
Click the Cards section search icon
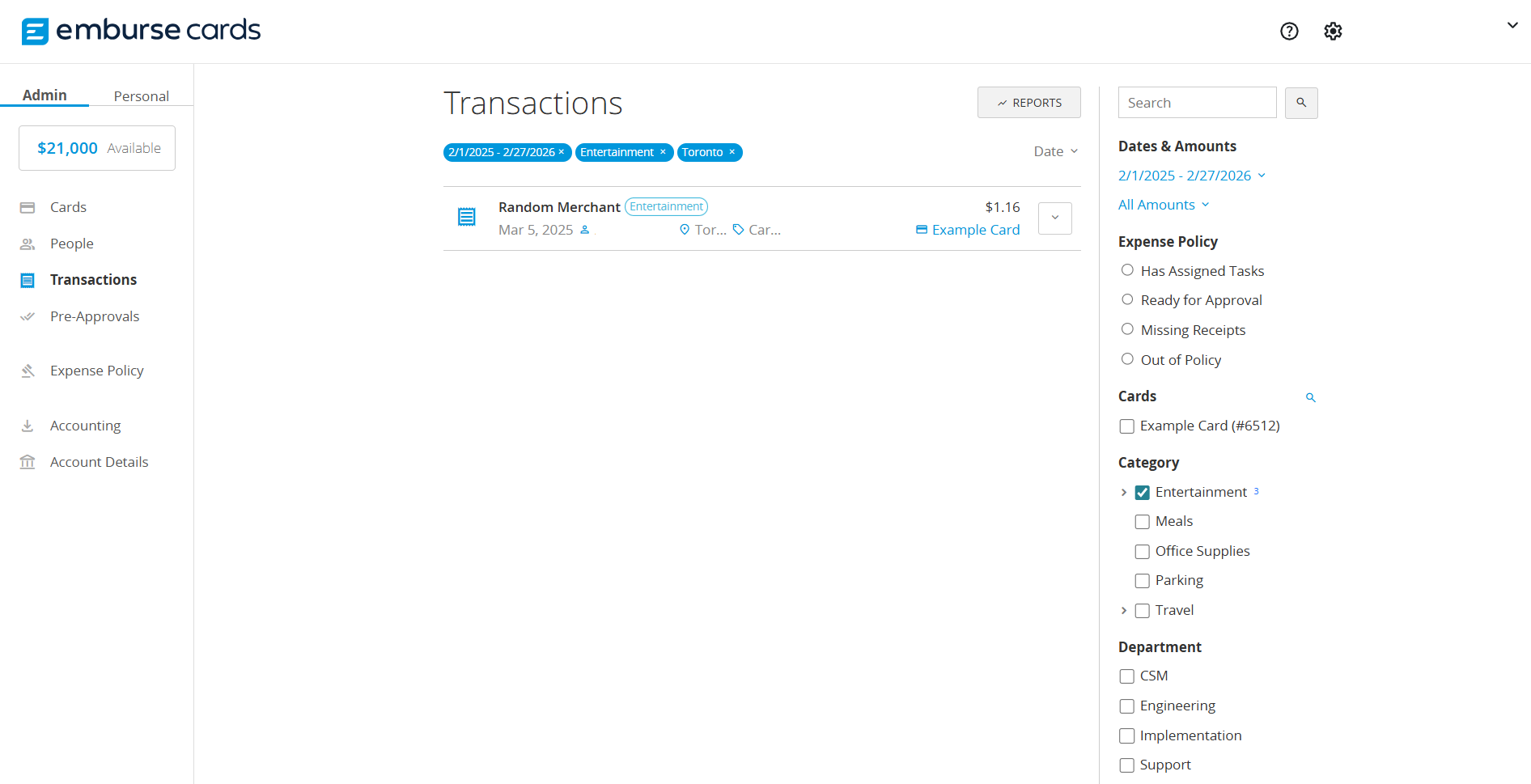1310,397
